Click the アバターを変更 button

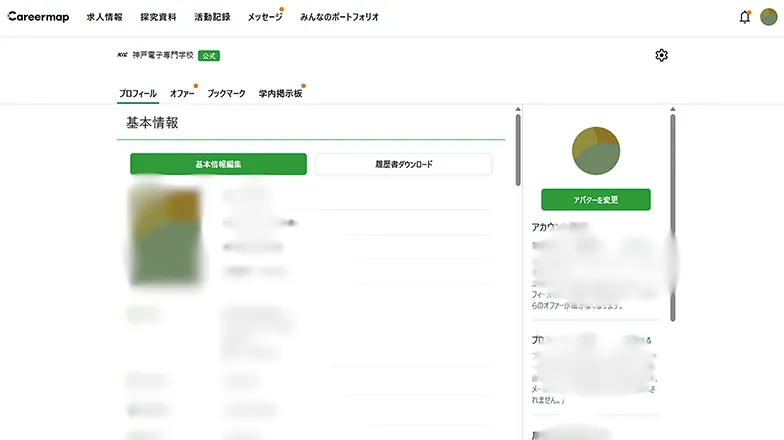point(596,200)
